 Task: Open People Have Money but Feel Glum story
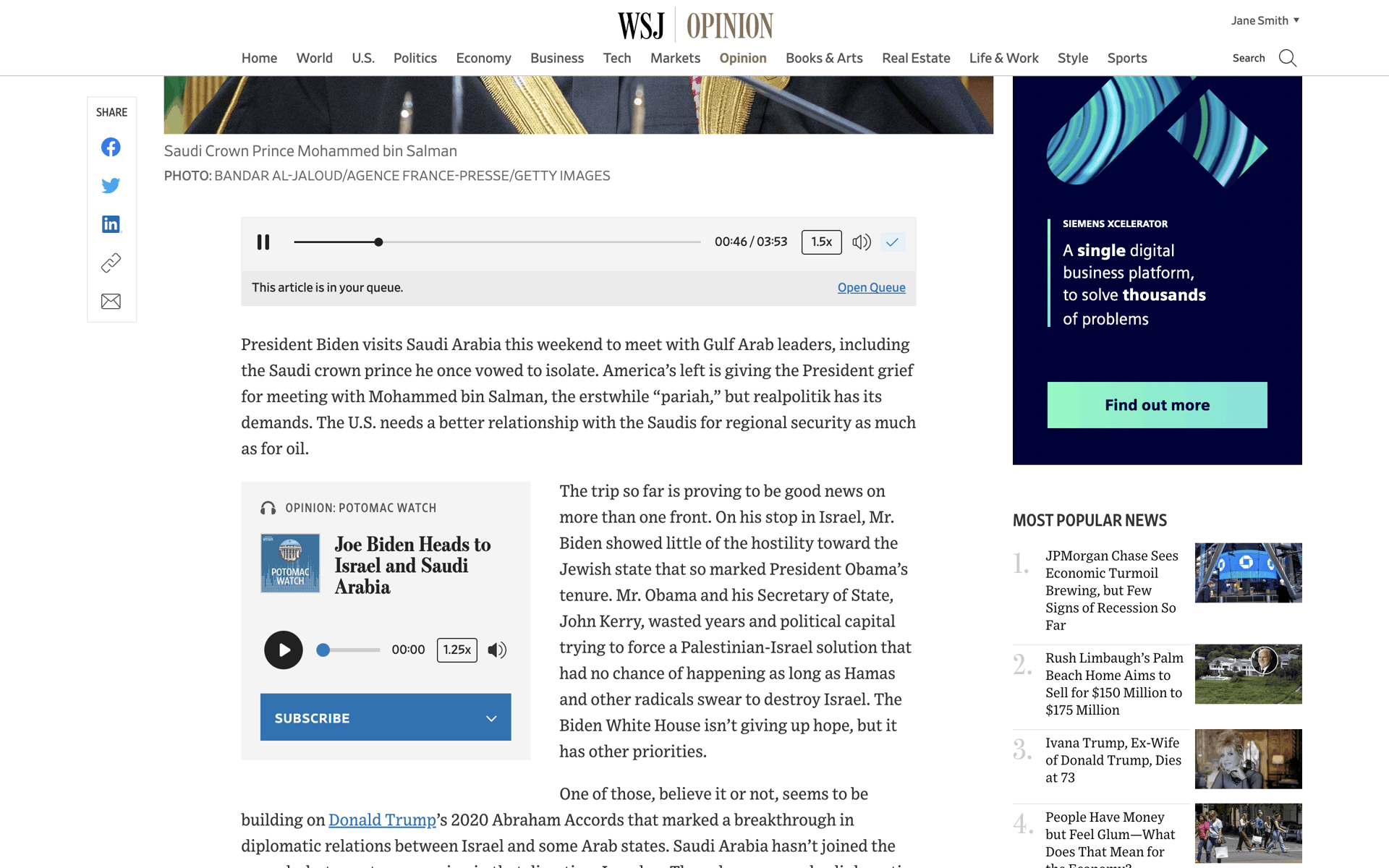1110,839
